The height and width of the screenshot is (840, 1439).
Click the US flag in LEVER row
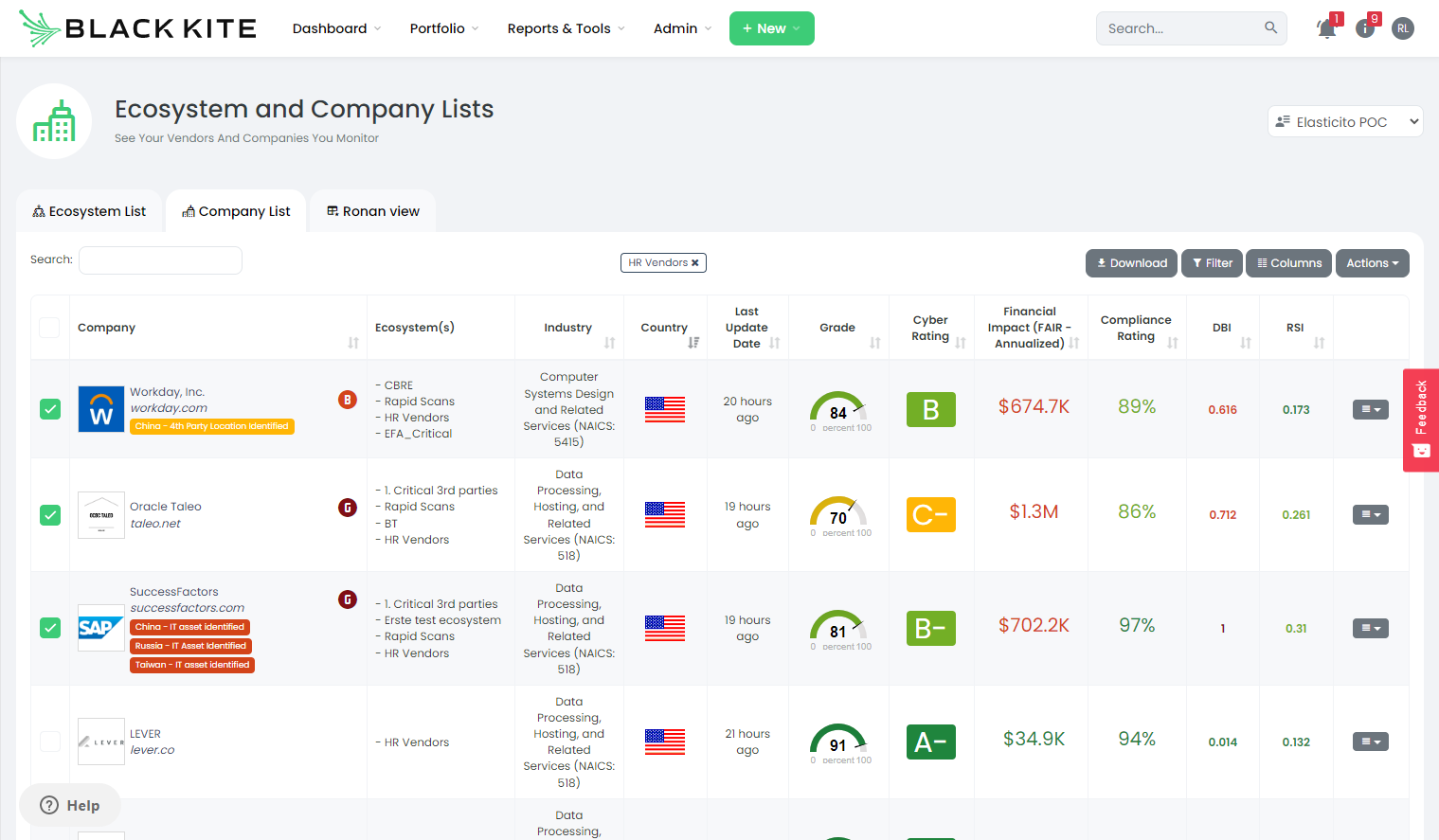(x=665, y=742)
